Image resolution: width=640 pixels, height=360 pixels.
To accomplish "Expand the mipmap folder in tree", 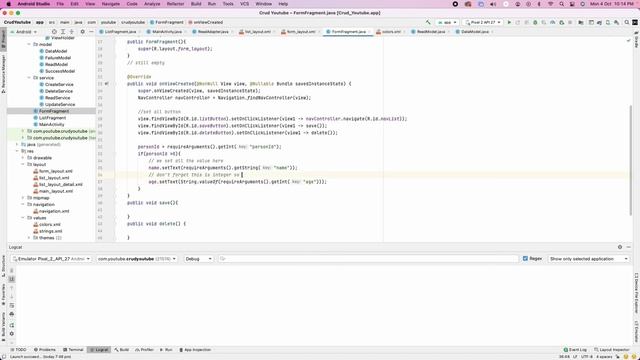I will pos(23,198).
